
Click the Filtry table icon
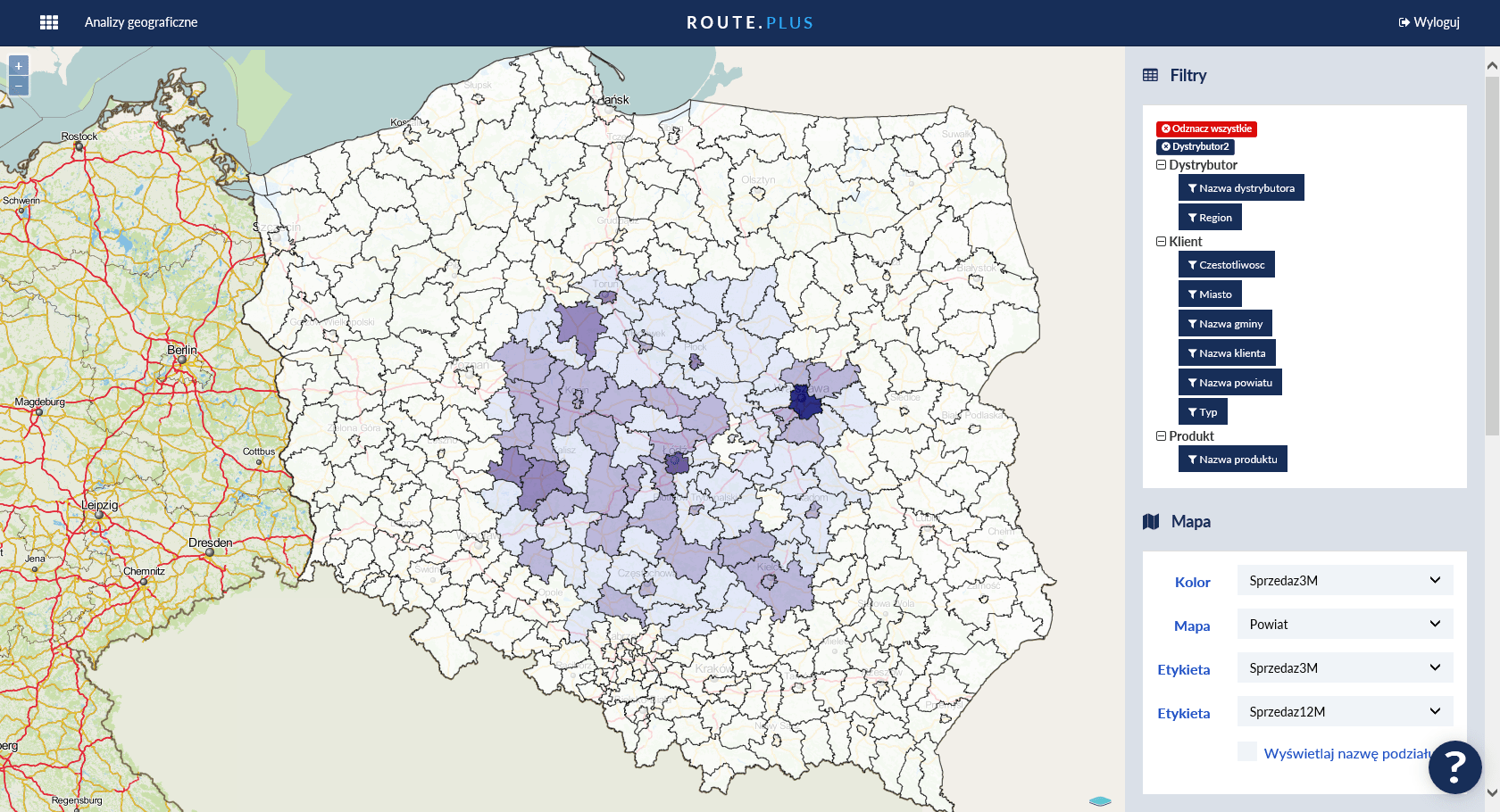[x=1150, y=76]
